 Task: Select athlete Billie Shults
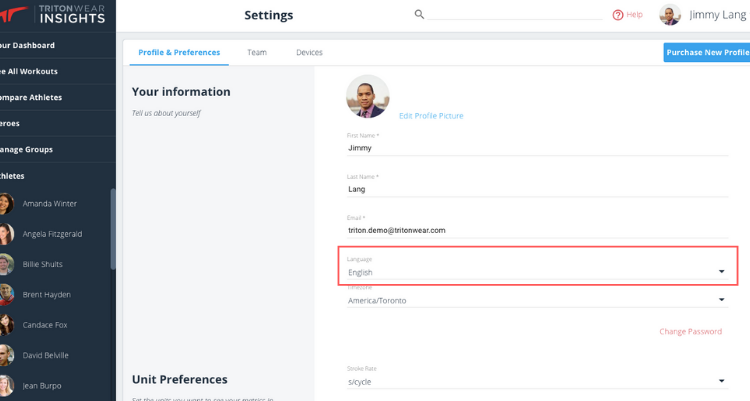click(x=42, y=264)
